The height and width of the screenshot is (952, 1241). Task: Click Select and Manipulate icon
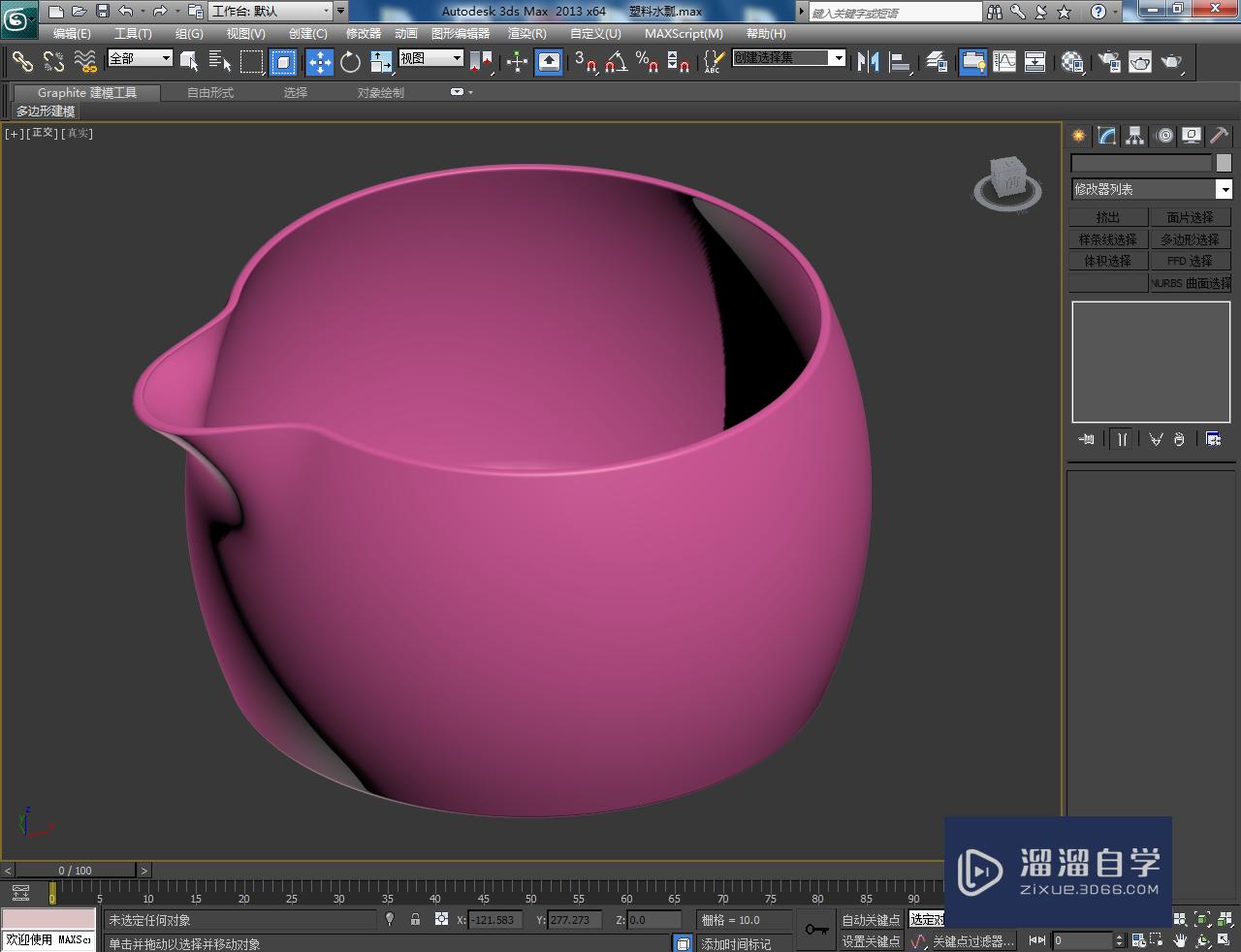tap(517, 62)
